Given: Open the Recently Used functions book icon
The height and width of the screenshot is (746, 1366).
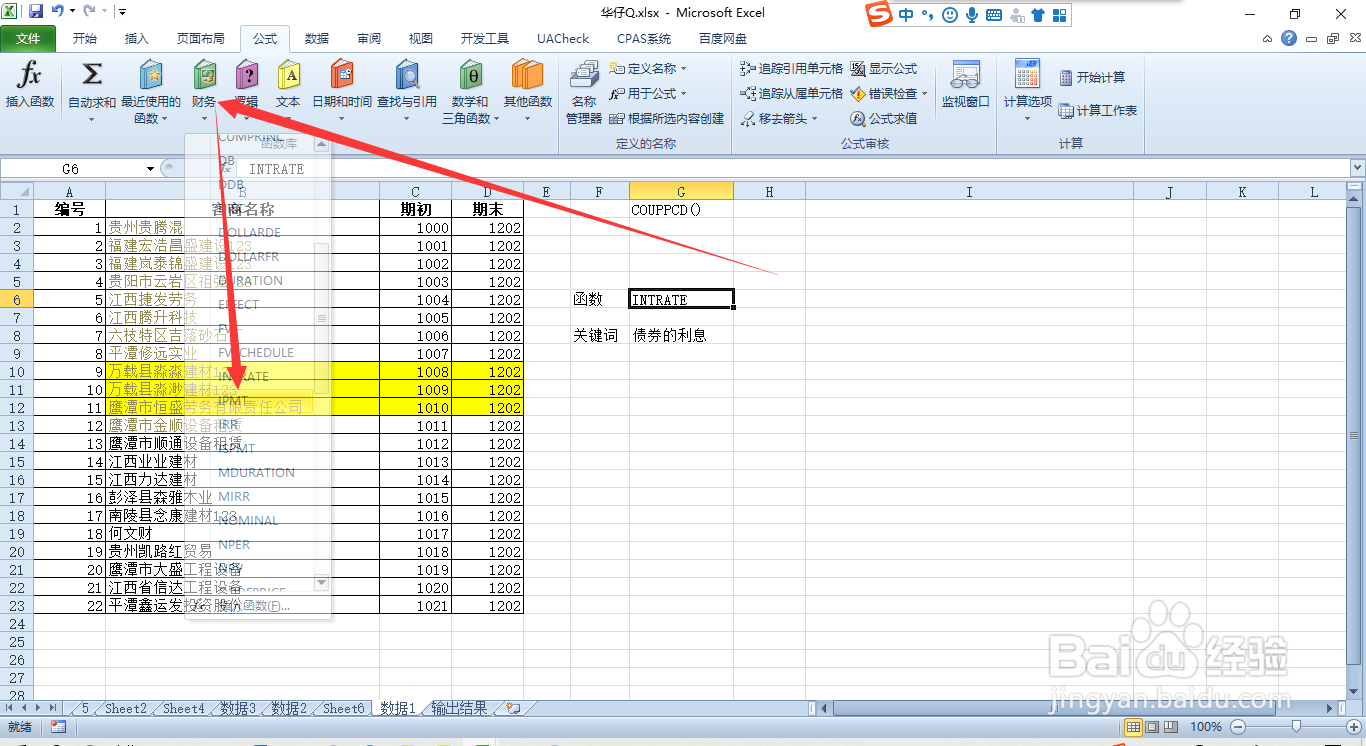Looking at the screenshot, I should click(151, 90).
